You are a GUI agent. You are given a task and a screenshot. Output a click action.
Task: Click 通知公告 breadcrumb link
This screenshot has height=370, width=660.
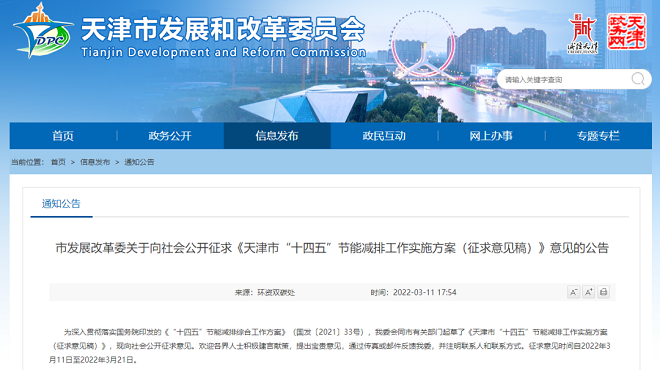point(139,162)
